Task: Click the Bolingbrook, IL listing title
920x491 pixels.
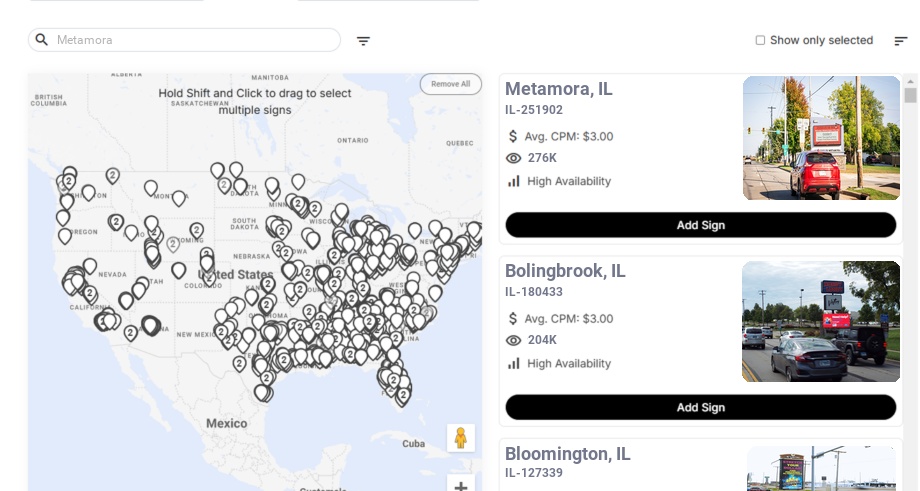Action: click(565, 271)
